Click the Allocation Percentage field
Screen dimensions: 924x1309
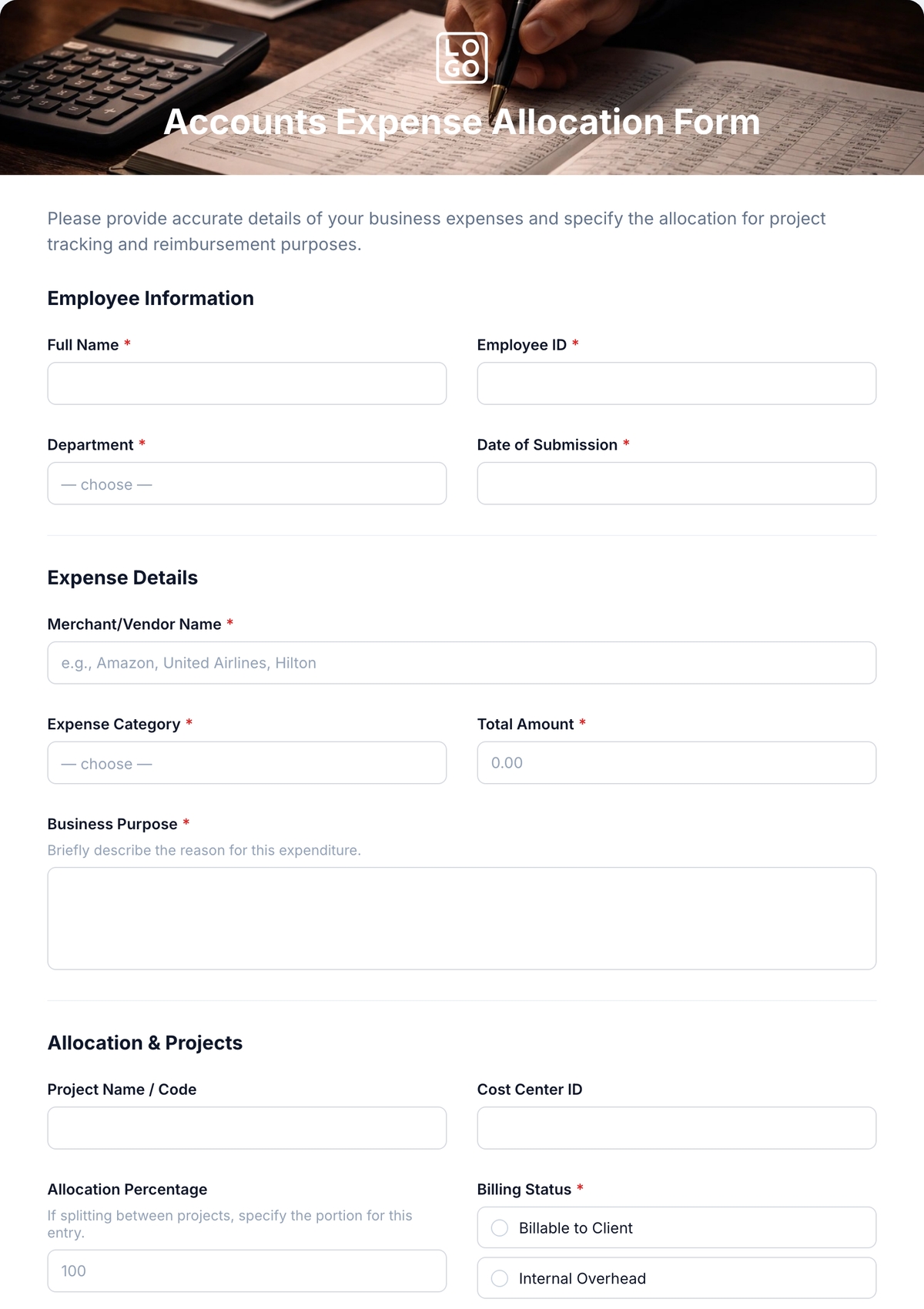(247, 1271)
